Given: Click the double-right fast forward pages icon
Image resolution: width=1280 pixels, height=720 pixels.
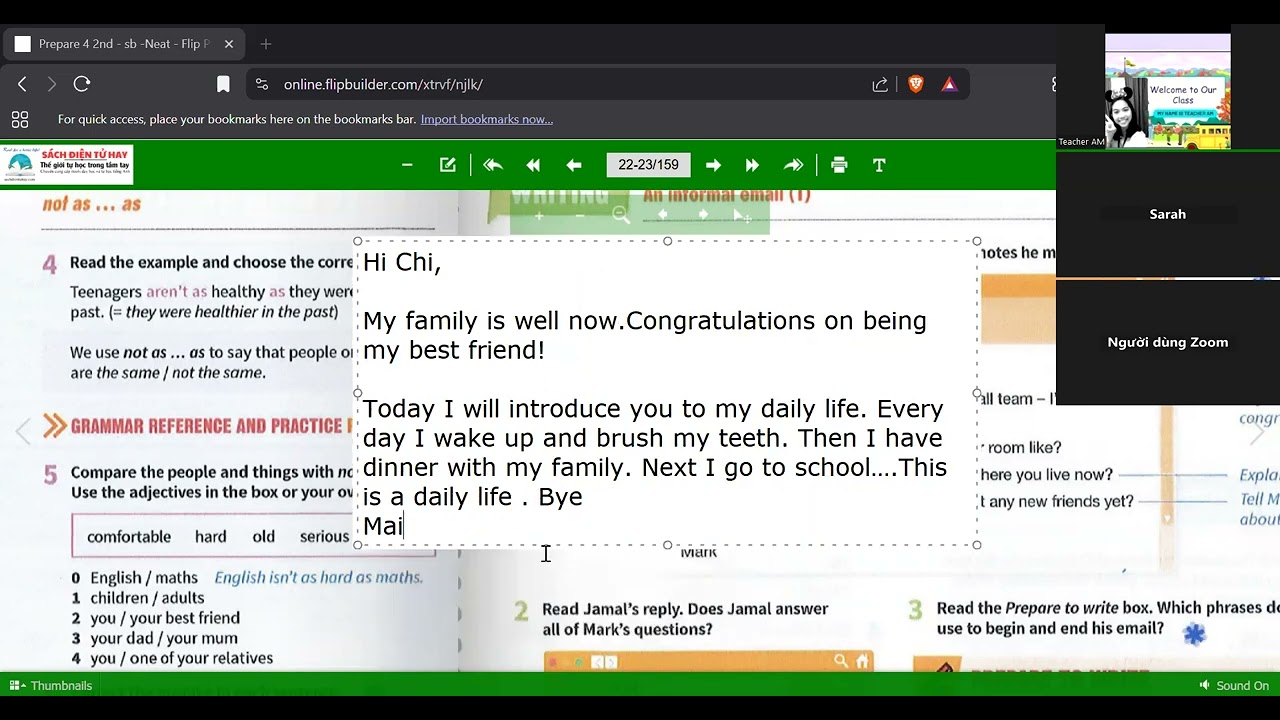Looking at the screenshot, I should (x=752, y=165).
